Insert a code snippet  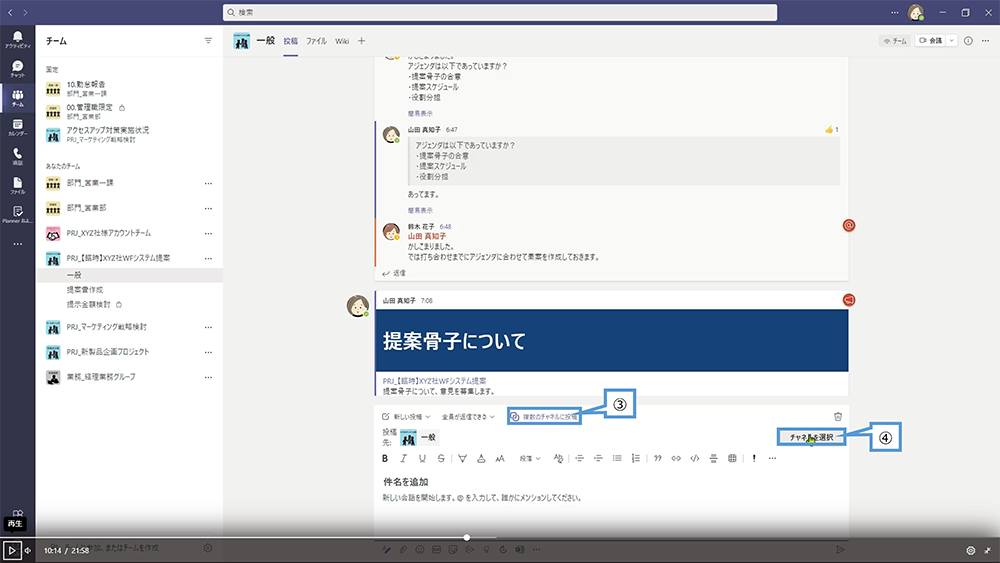695,458
